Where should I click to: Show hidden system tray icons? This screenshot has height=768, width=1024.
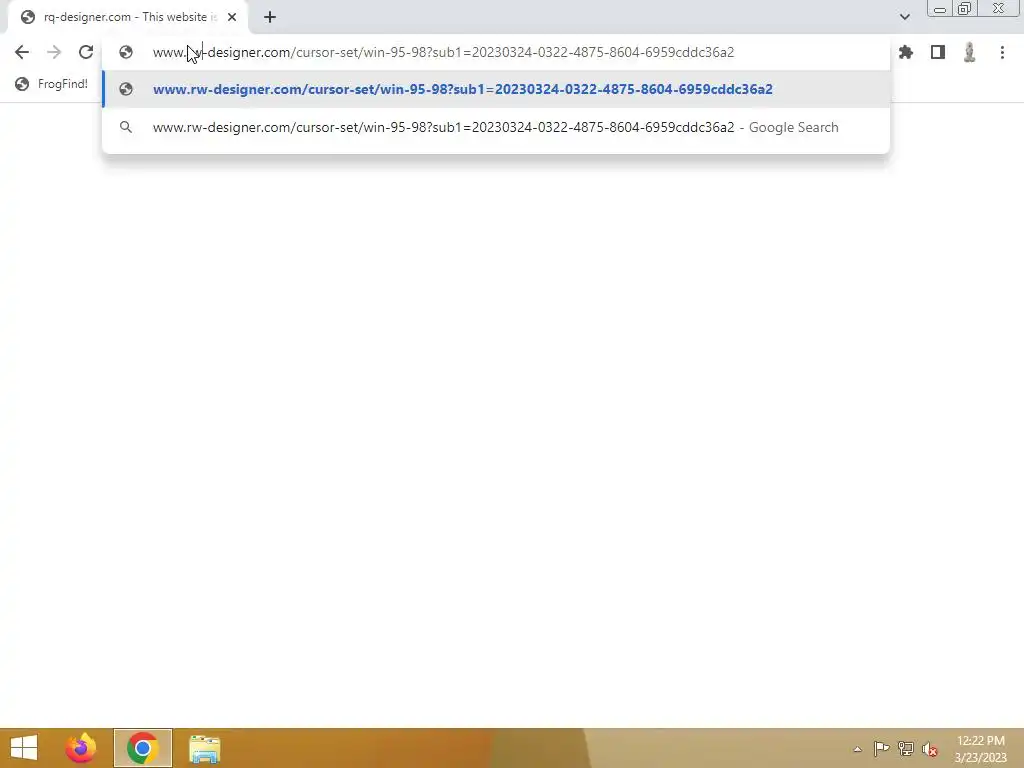pyautogui.click(x=857, y=749)
